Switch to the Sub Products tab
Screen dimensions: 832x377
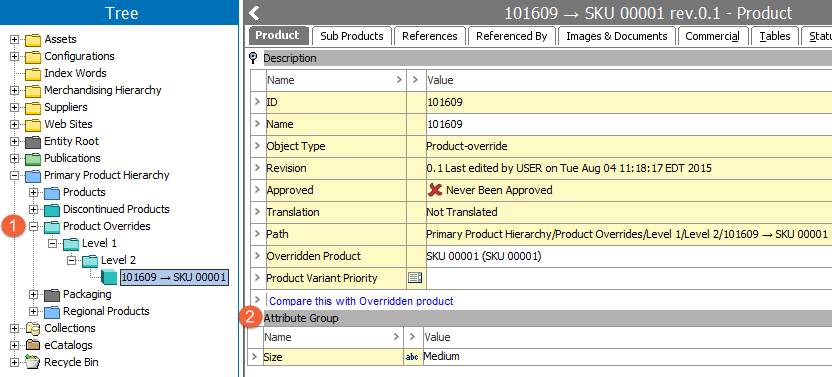352,36
